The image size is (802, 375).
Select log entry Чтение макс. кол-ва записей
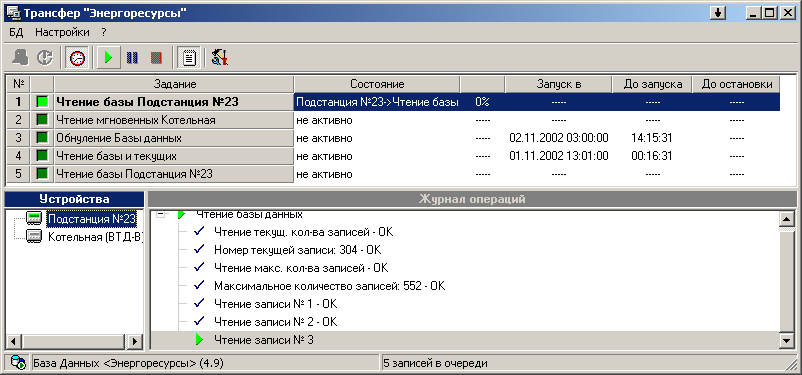point(301,268)
